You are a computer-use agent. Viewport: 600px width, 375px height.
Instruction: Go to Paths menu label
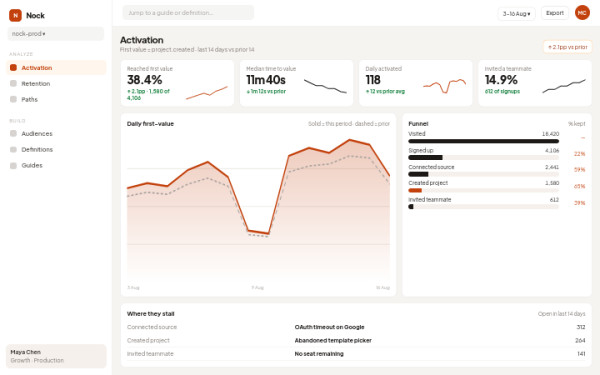[x=29, y=99]
